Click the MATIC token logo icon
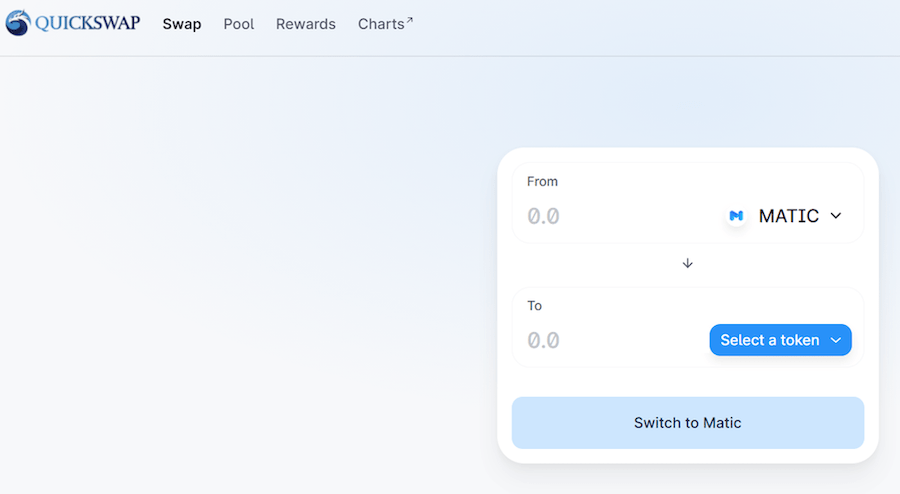Screen dimensions: 900x494 [736, 216]
